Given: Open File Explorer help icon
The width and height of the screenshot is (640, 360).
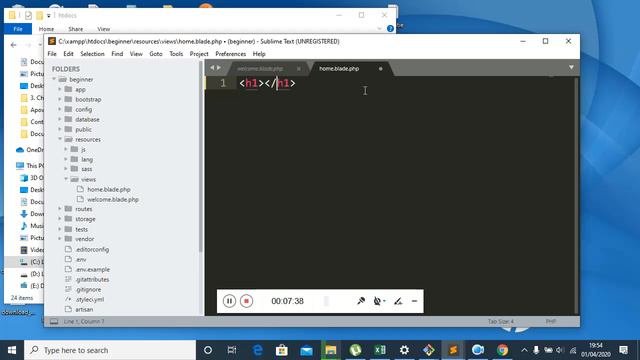Looking at the screenshot, I should pyautogui.click(x=390, y=29).
